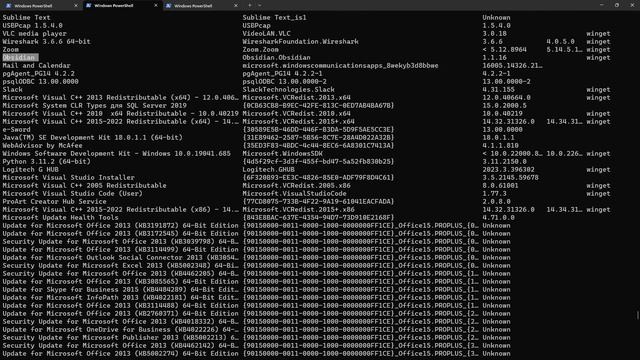Click VLC media player row name
Screen dimensions: 640x360
pyautogui.click(x=34, y=33)
